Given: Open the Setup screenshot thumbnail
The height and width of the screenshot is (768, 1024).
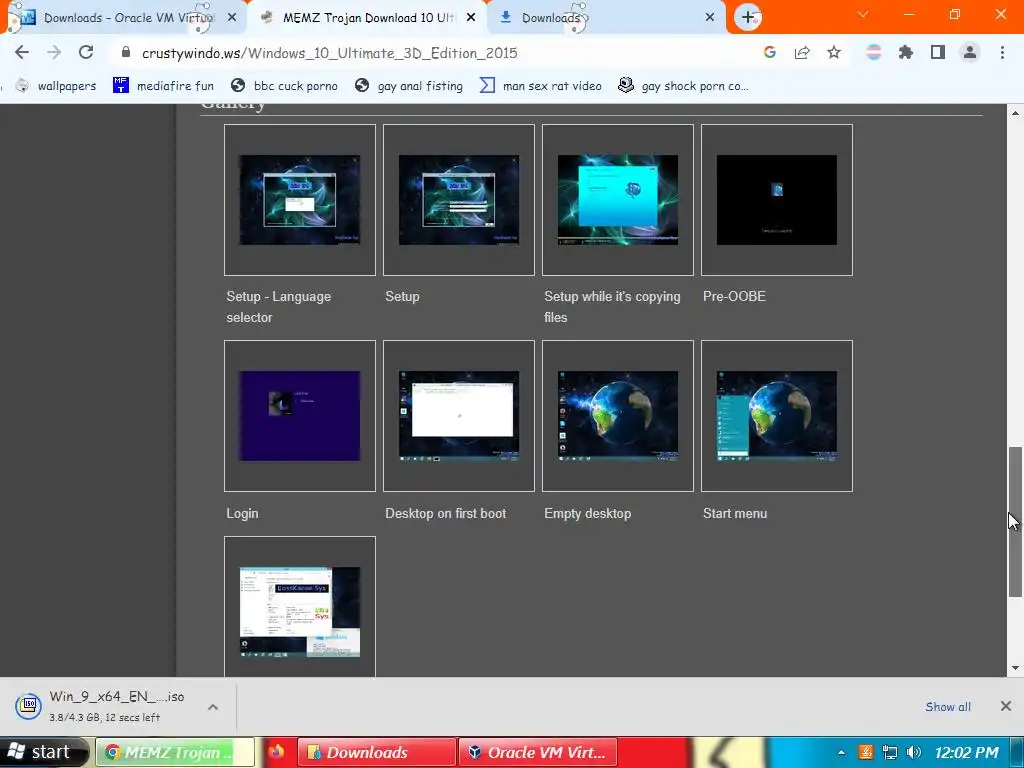Looking at the screenshot, I should click(x=458, y=200).
